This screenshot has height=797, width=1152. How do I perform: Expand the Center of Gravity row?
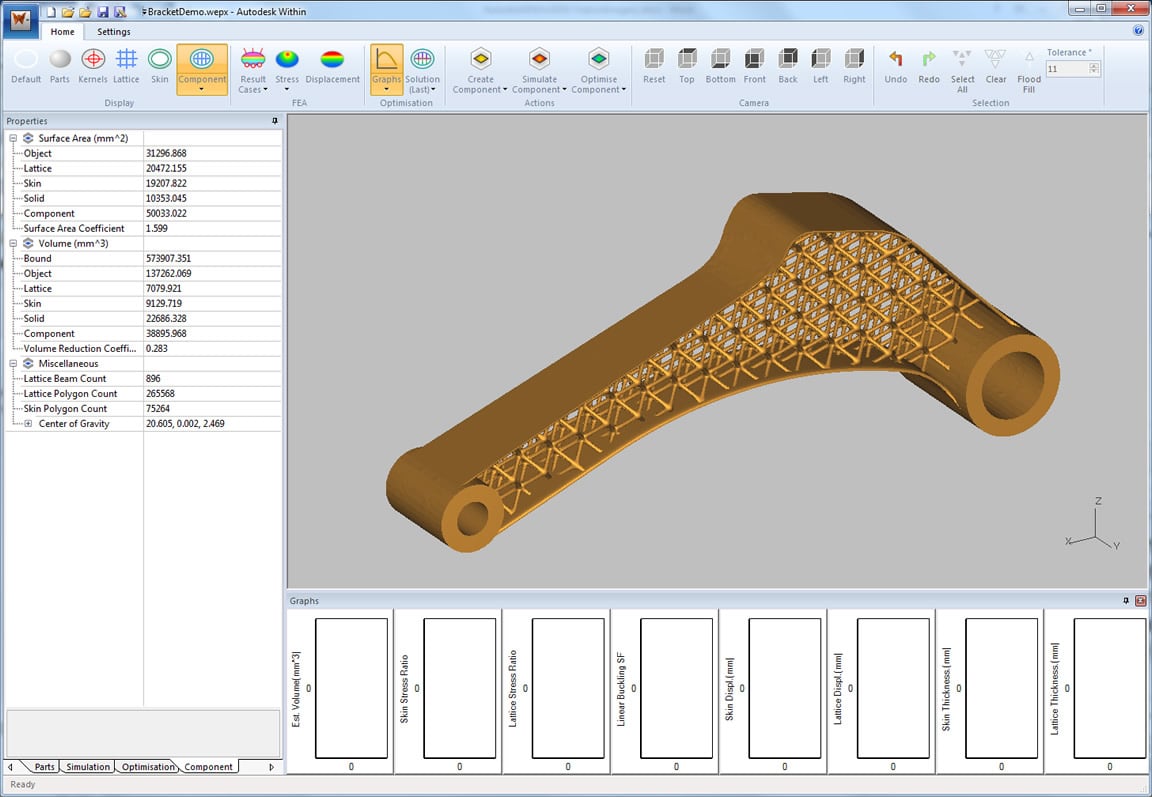coord(28,424)
